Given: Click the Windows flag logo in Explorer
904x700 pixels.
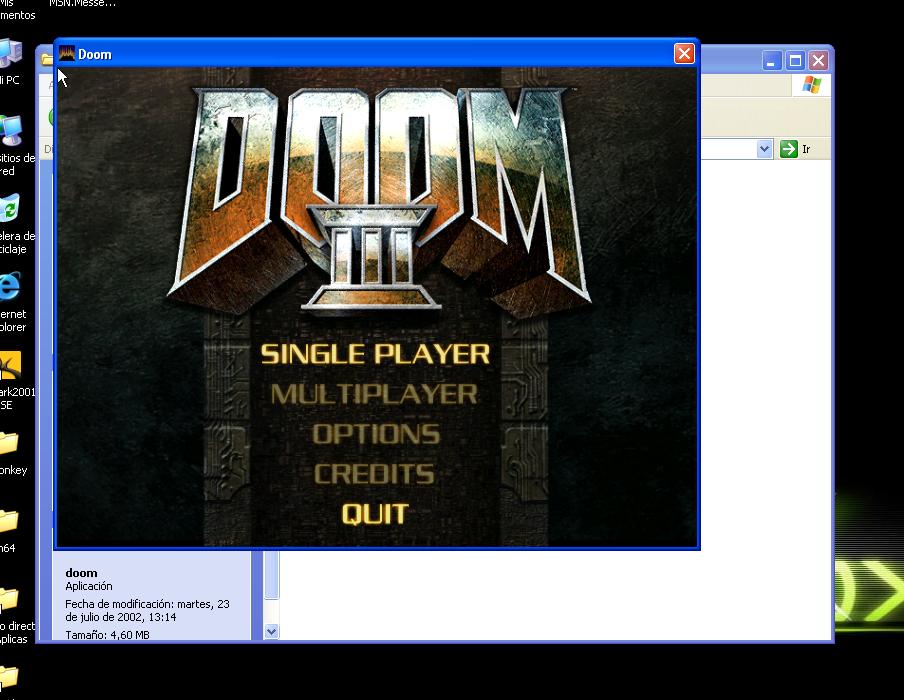Looking at the screenshot, I should pos(811,86).
